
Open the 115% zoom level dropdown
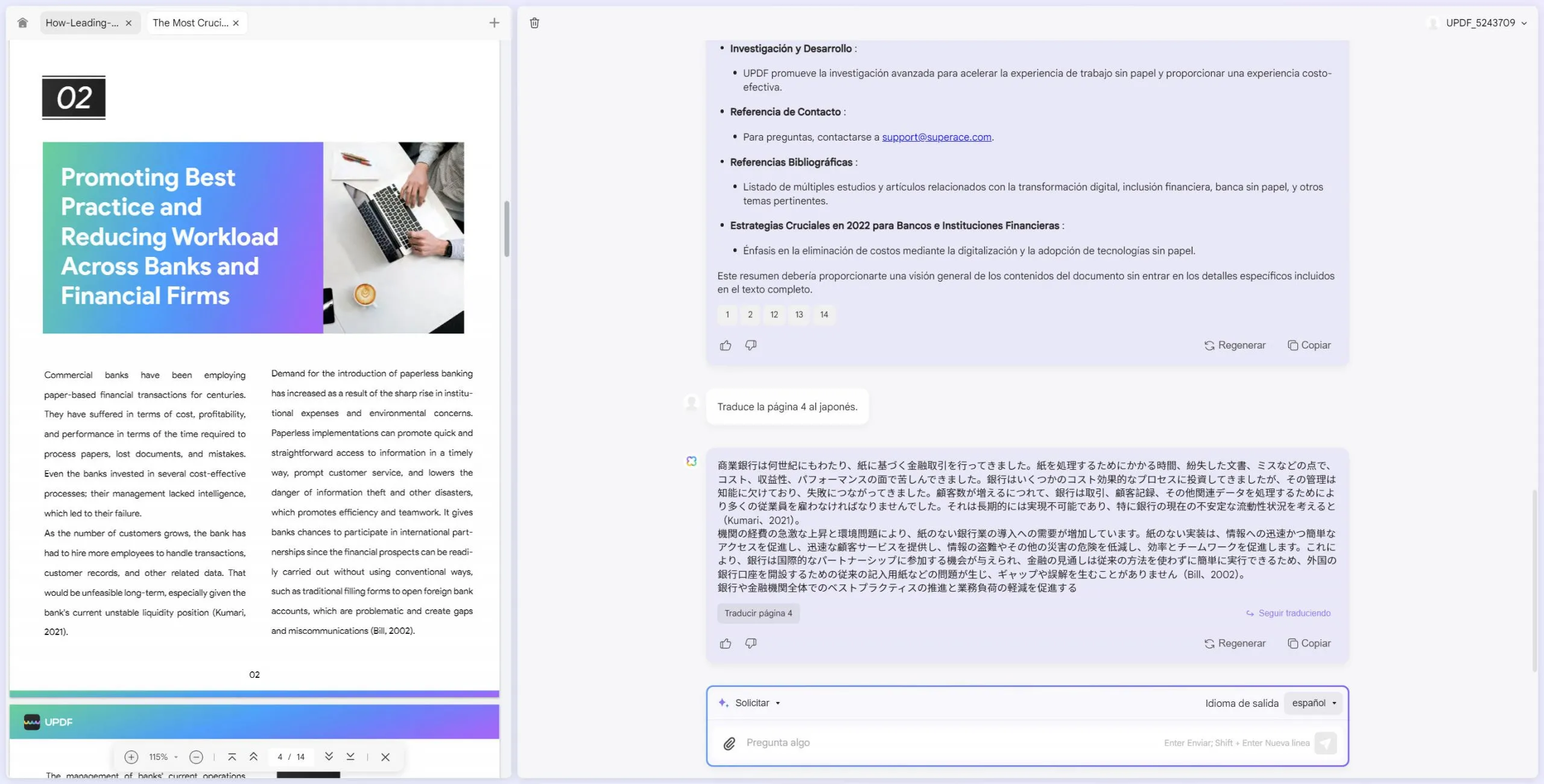point(163,757)
